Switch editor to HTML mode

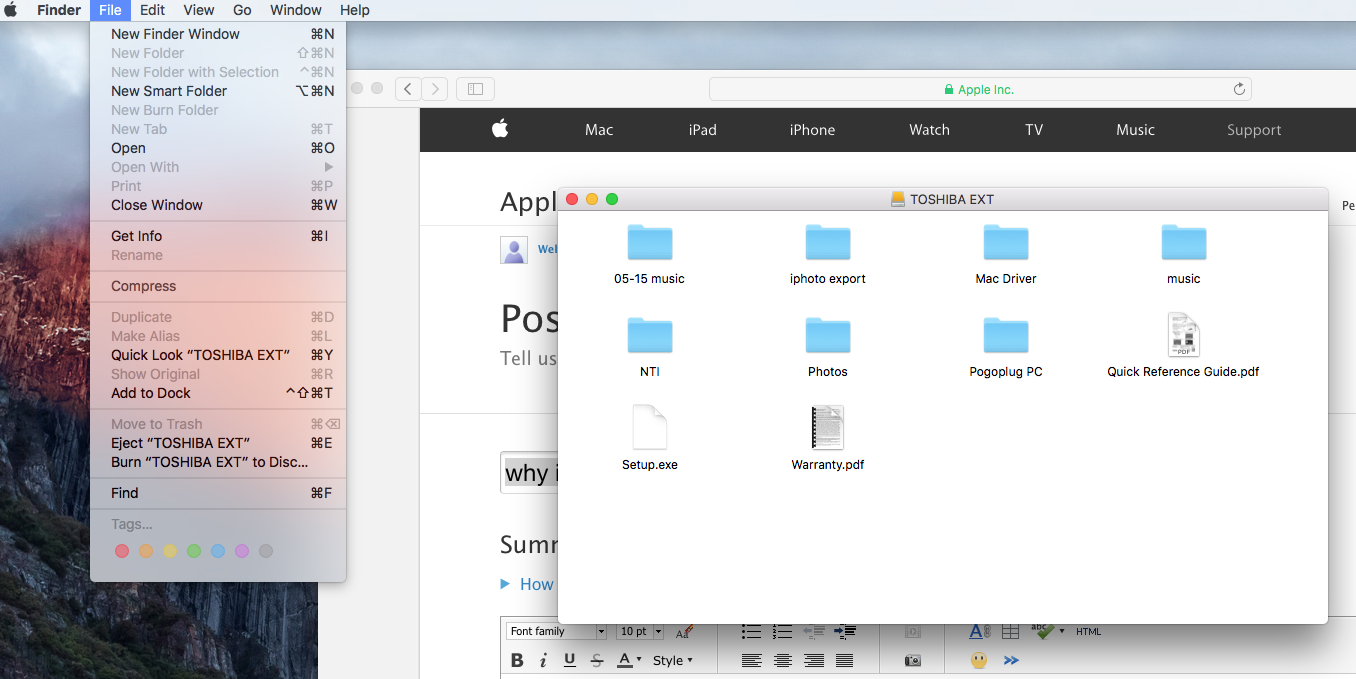pos(1088,632)
